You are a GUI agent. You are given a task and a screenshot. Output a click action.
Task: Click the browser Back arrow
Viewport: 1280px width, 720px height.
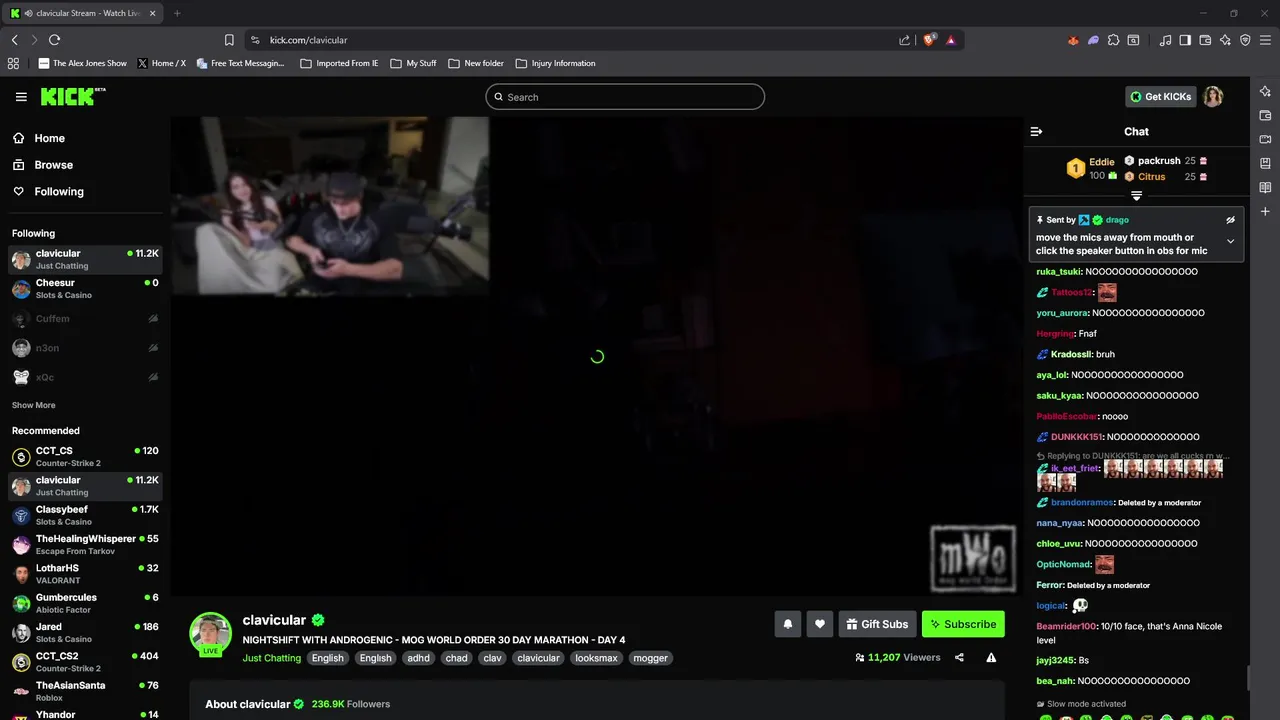pyautogui.click(x=14, y=40)
